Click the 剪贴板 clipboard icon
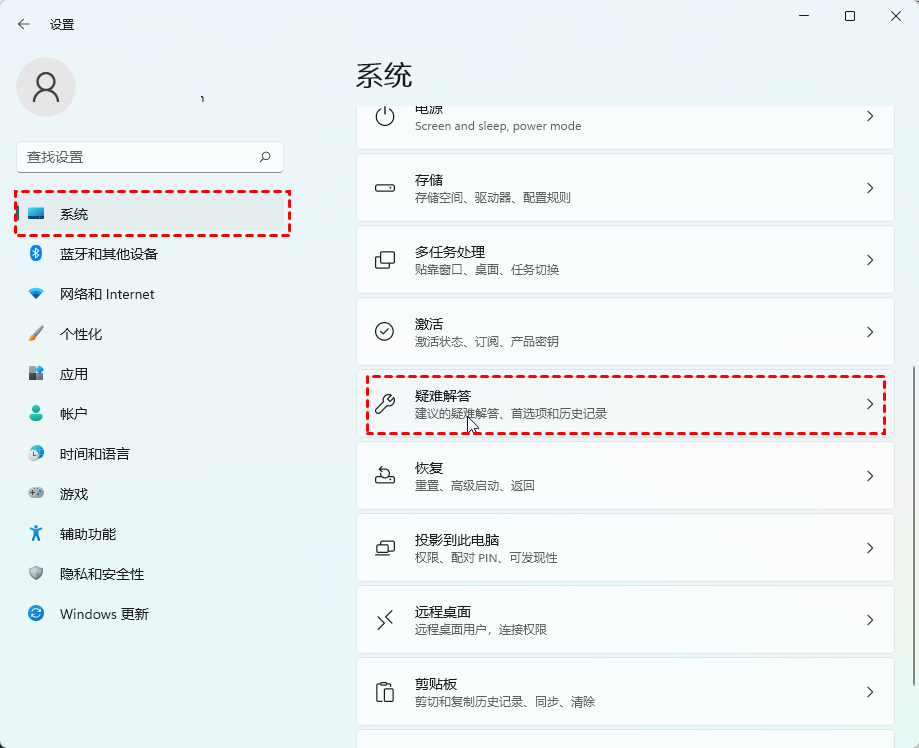919x748 pixels. (x=385, y=692)
